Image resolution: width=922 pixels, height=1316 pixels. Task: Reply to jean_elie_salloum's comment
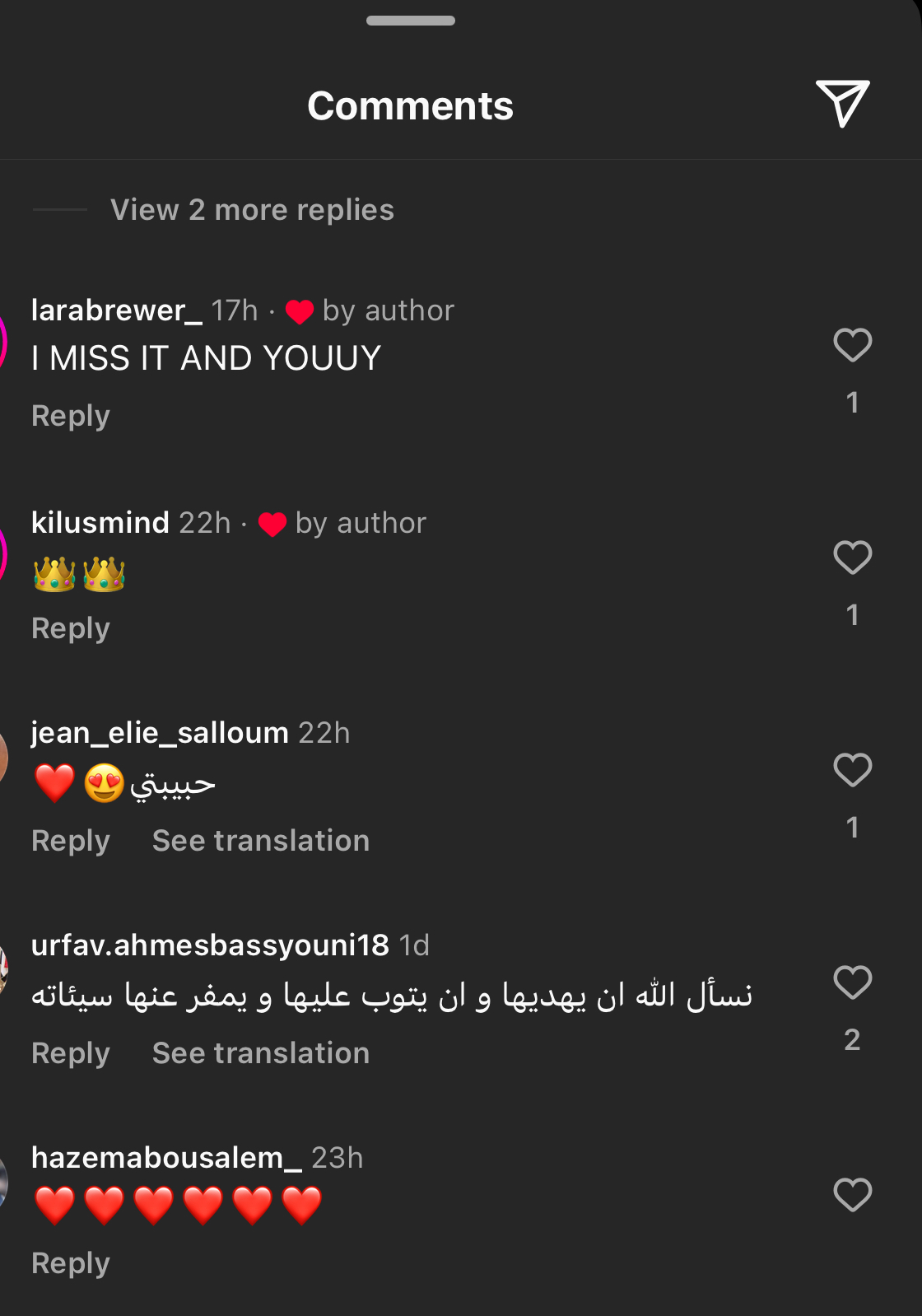[x=71, y=841]
